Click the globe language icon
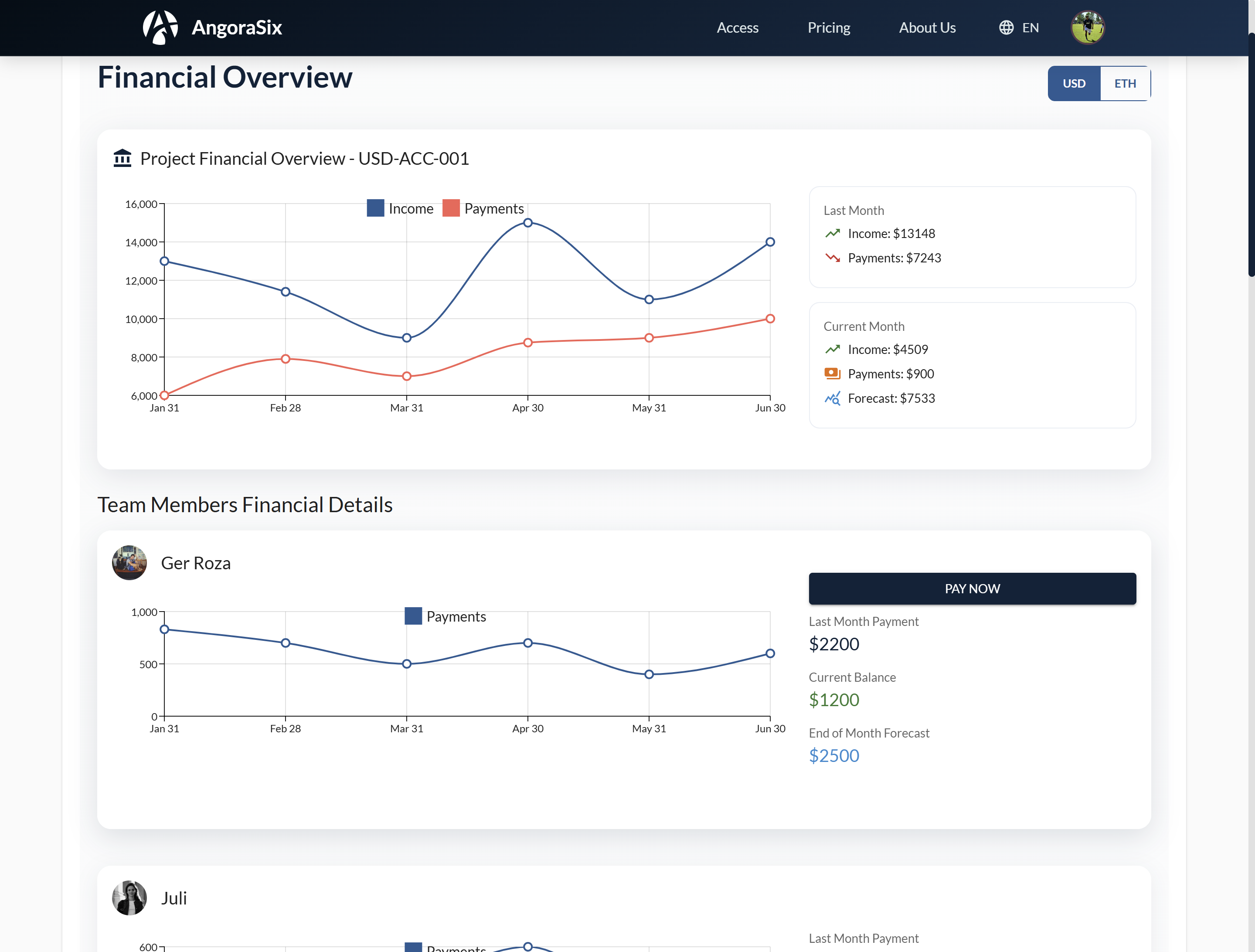 [x=1006, y=27]
